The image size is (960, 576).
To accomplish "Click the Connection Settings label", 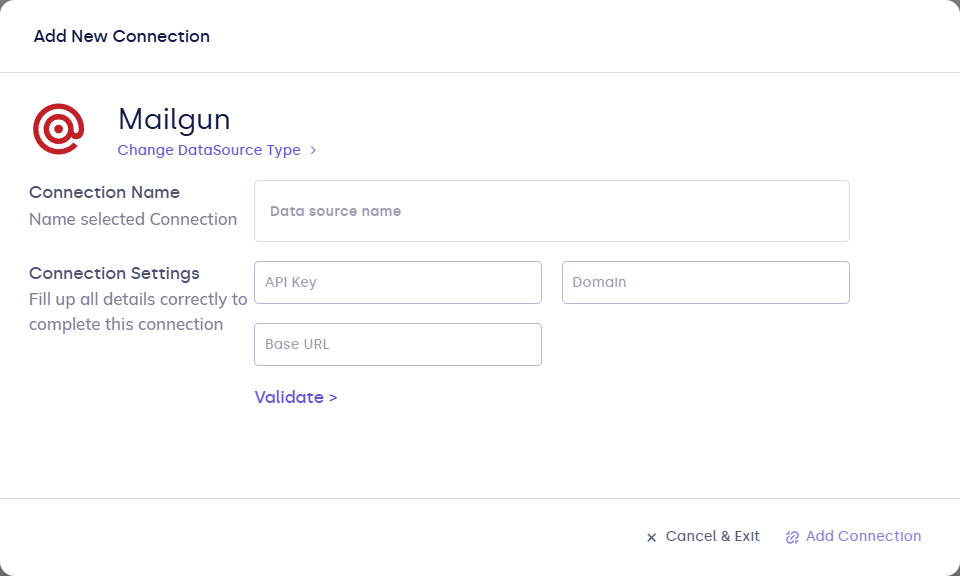I will [114, 273].
